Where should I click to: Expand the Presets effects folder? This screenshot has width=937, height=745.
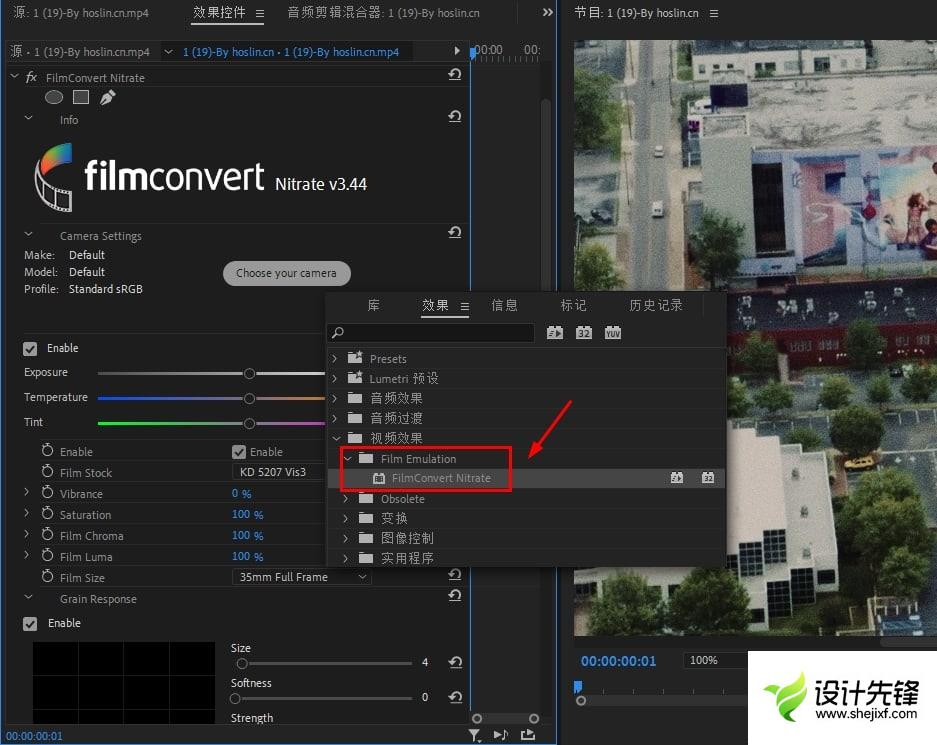coord(335,359)
